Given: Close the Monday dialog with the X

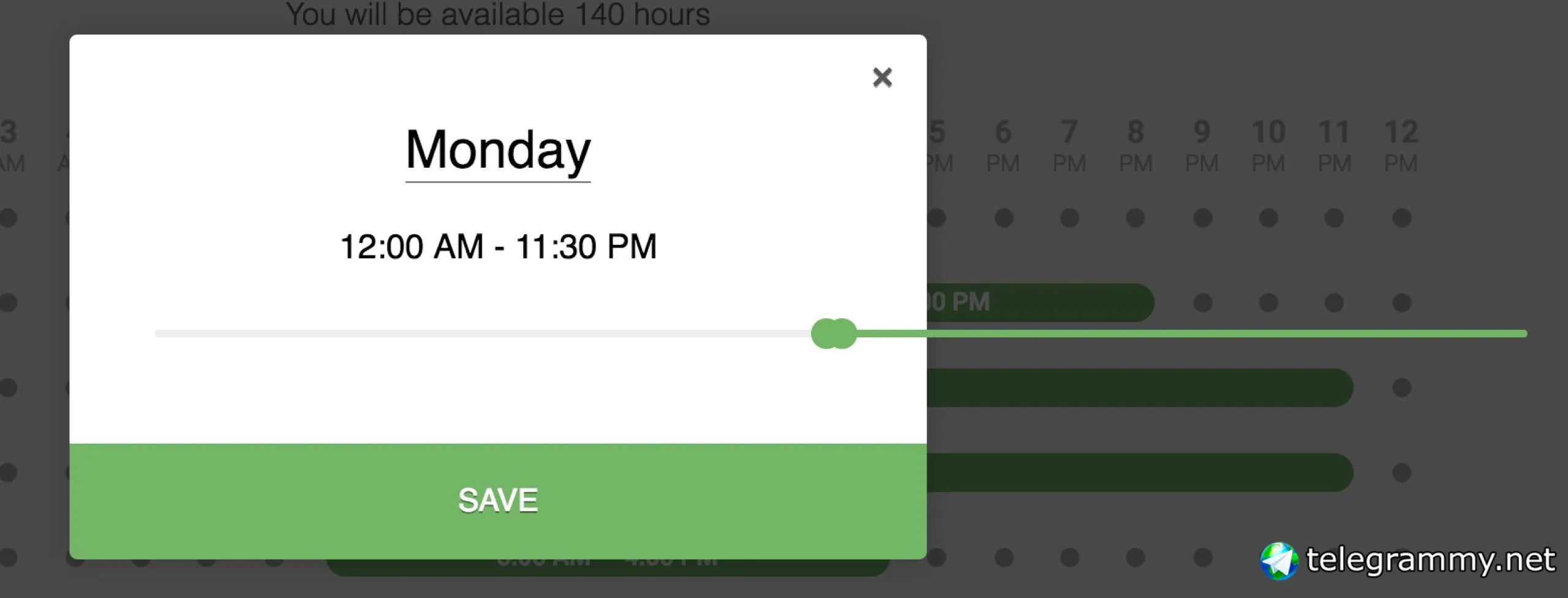Looking at the screenshot, I should (x=882, y=78).
